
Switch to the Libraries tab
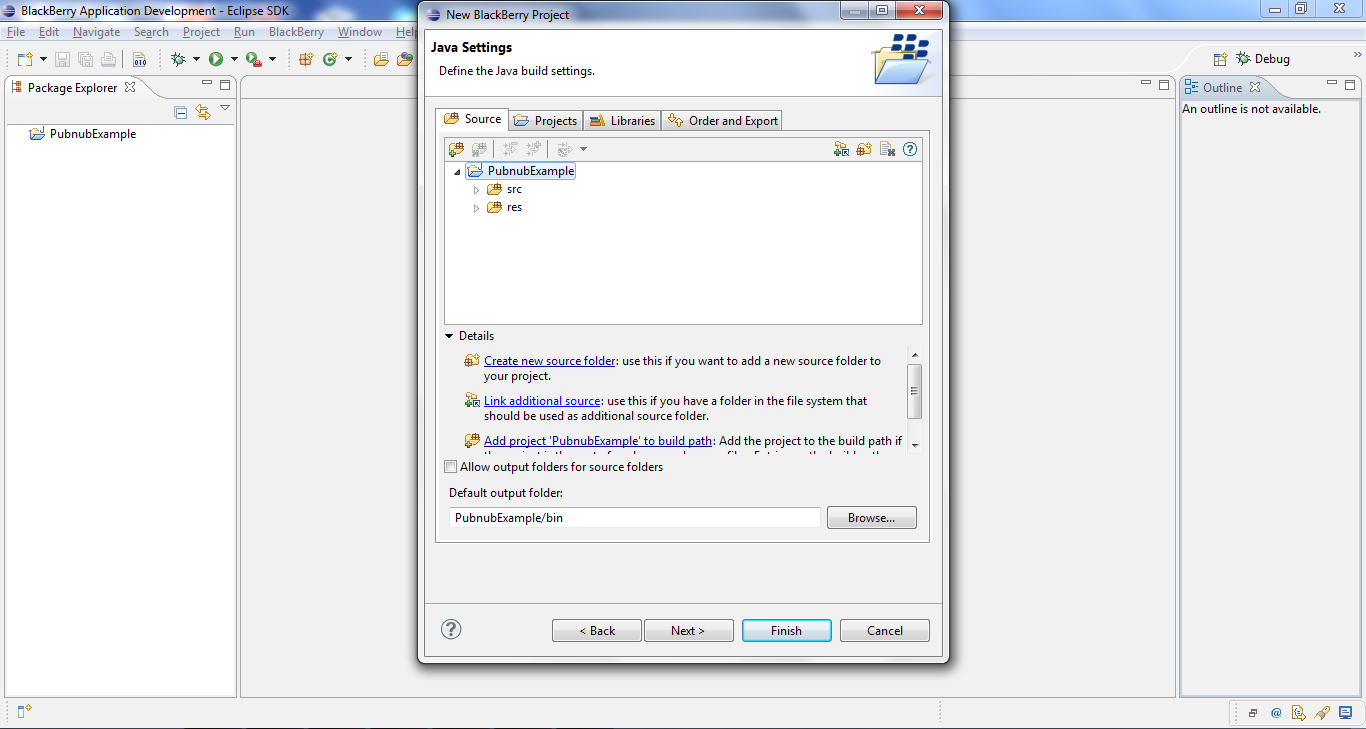point(622,120)
